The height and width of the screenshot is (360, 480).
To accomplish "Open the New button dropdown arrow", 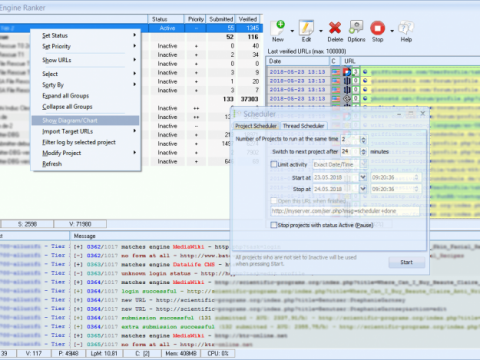I will click(x=292, y=31).
